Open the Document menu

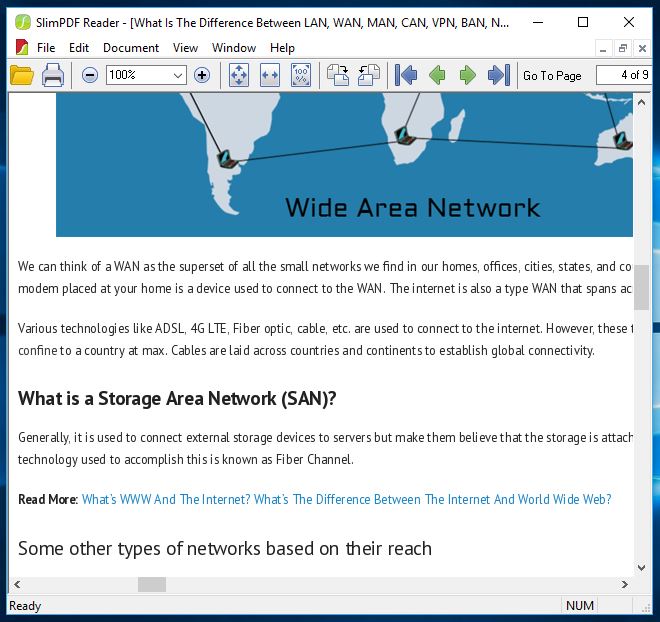[x=130, y=47]
